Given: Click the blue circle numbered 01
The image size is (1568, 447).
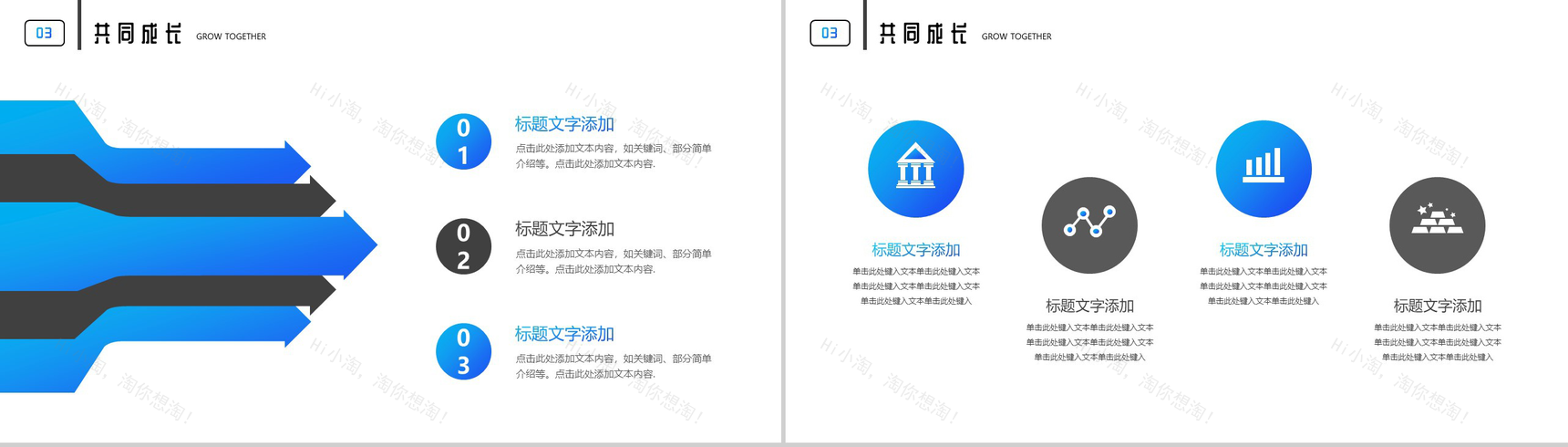Looking at the screenshot, I should point(463,141).
